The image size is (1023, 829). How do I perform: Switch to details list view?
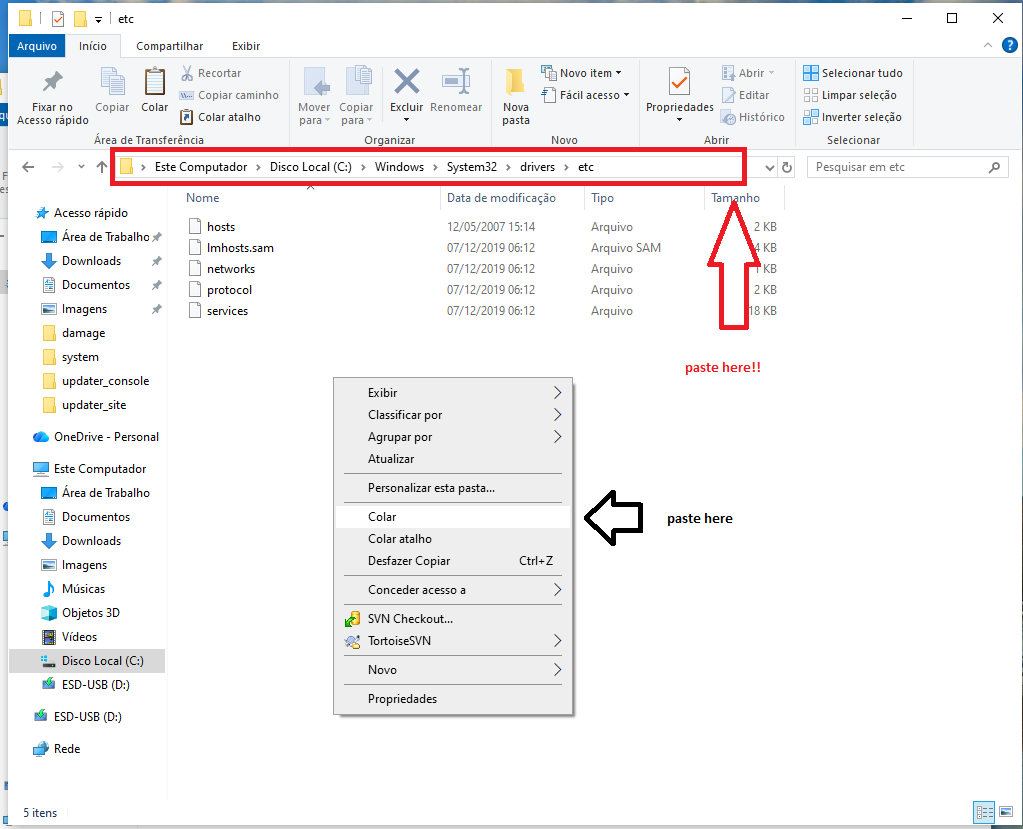[984, 812]
